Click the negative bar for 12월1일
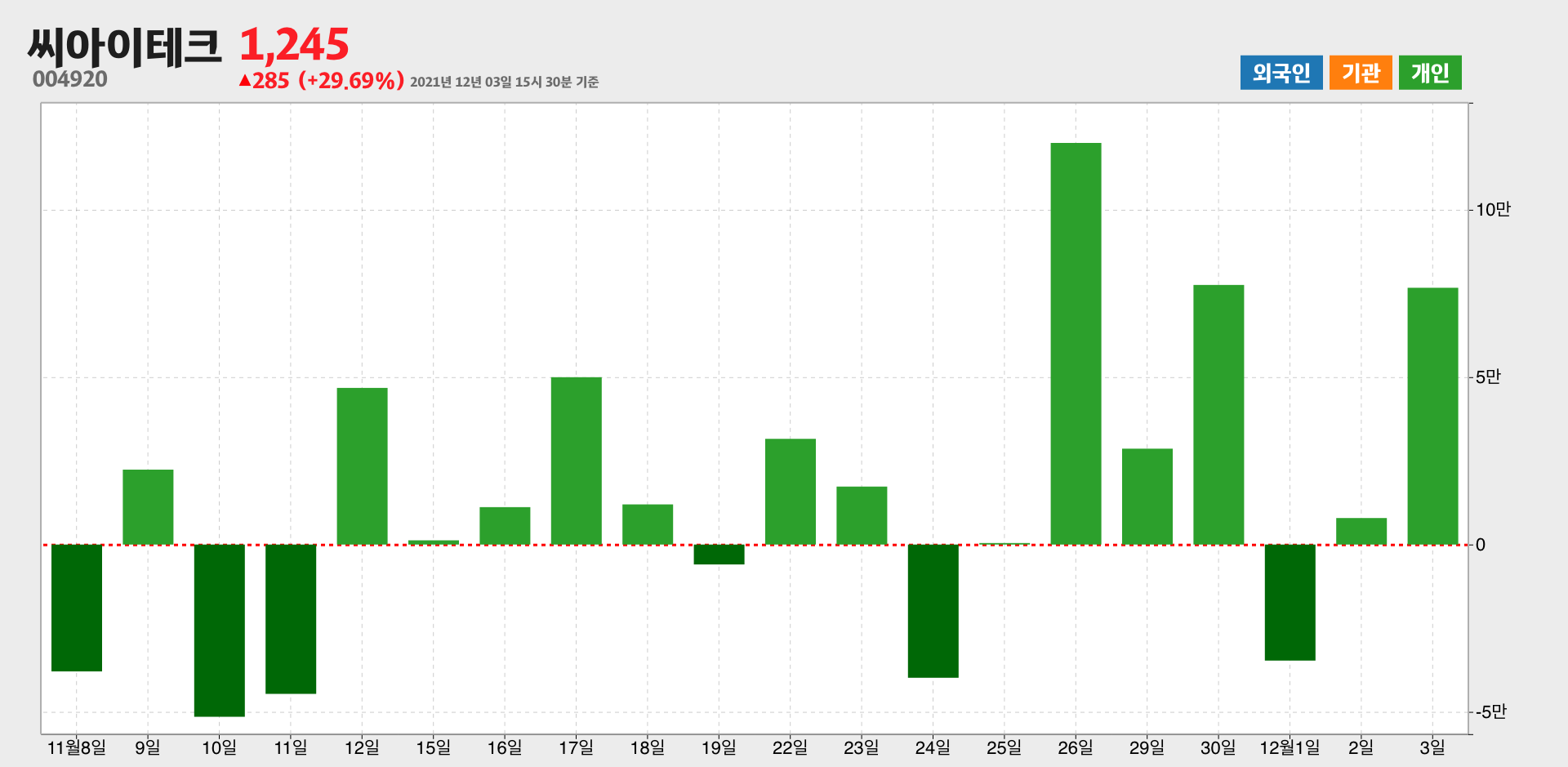Screen dimensions: 1568x767 pos(1290,603)
